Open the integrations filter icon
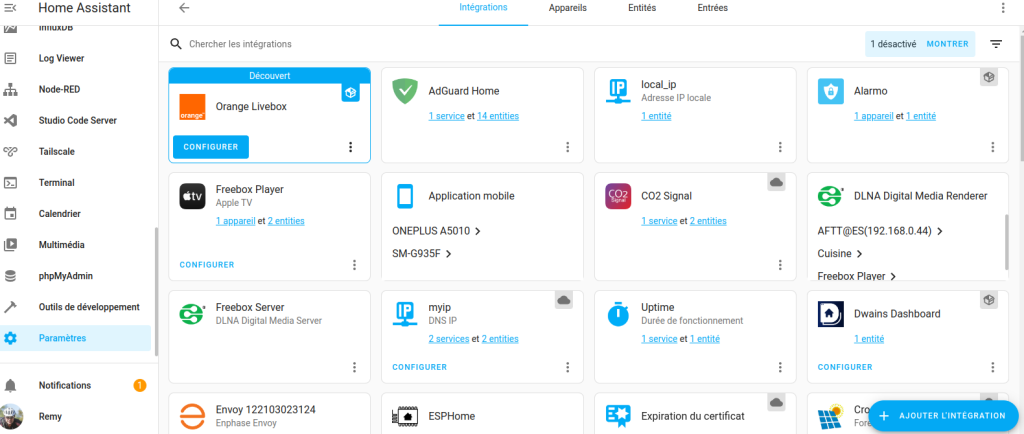This screenshot has height=434, width=1024. 995,44
